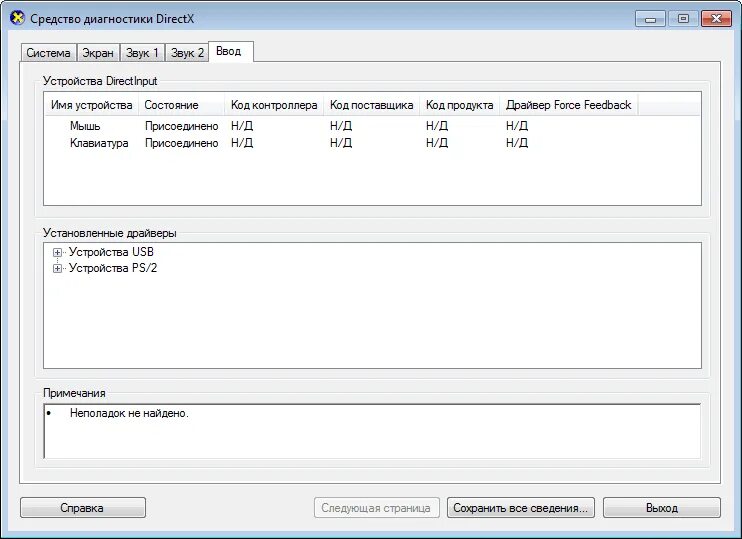Click the Имя устройства column header

click(91, 105)
